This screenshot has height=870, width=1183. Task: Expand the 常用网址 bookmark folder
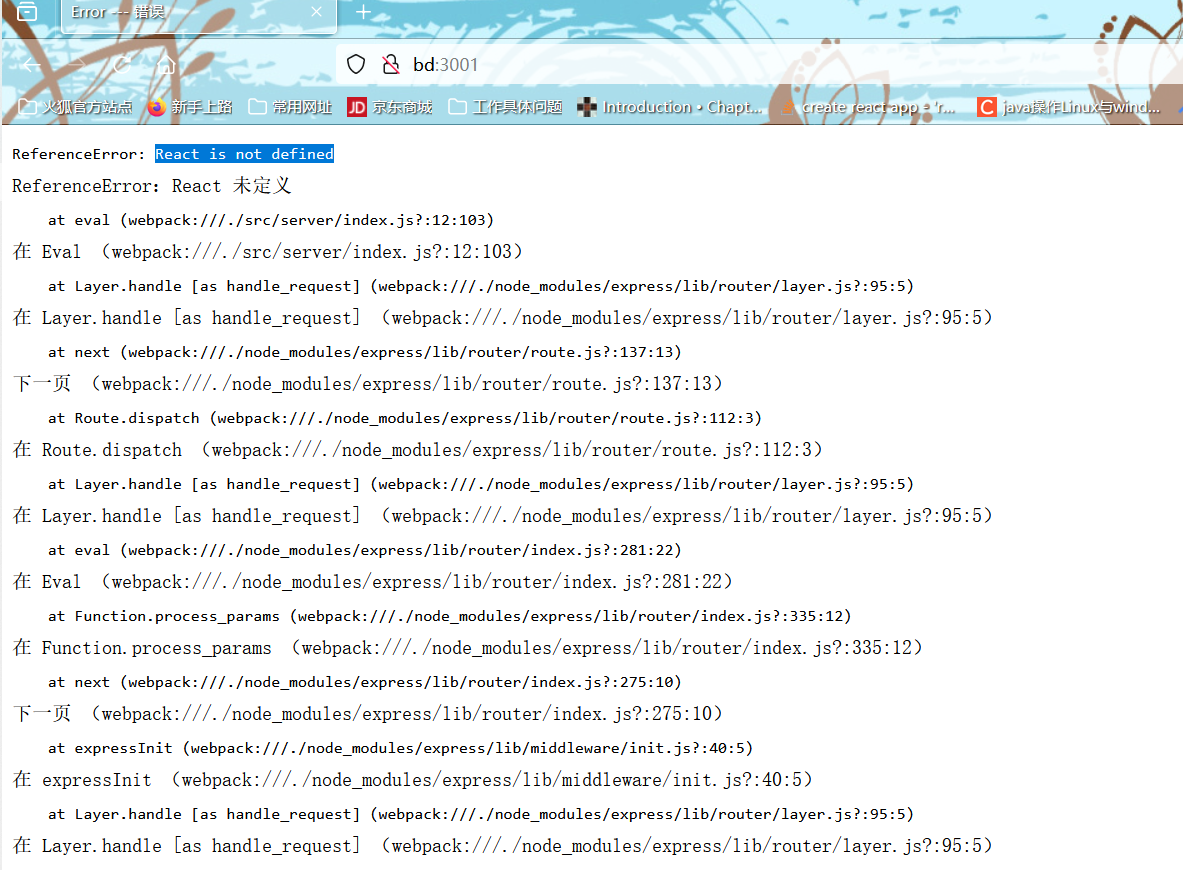(290, 107)
